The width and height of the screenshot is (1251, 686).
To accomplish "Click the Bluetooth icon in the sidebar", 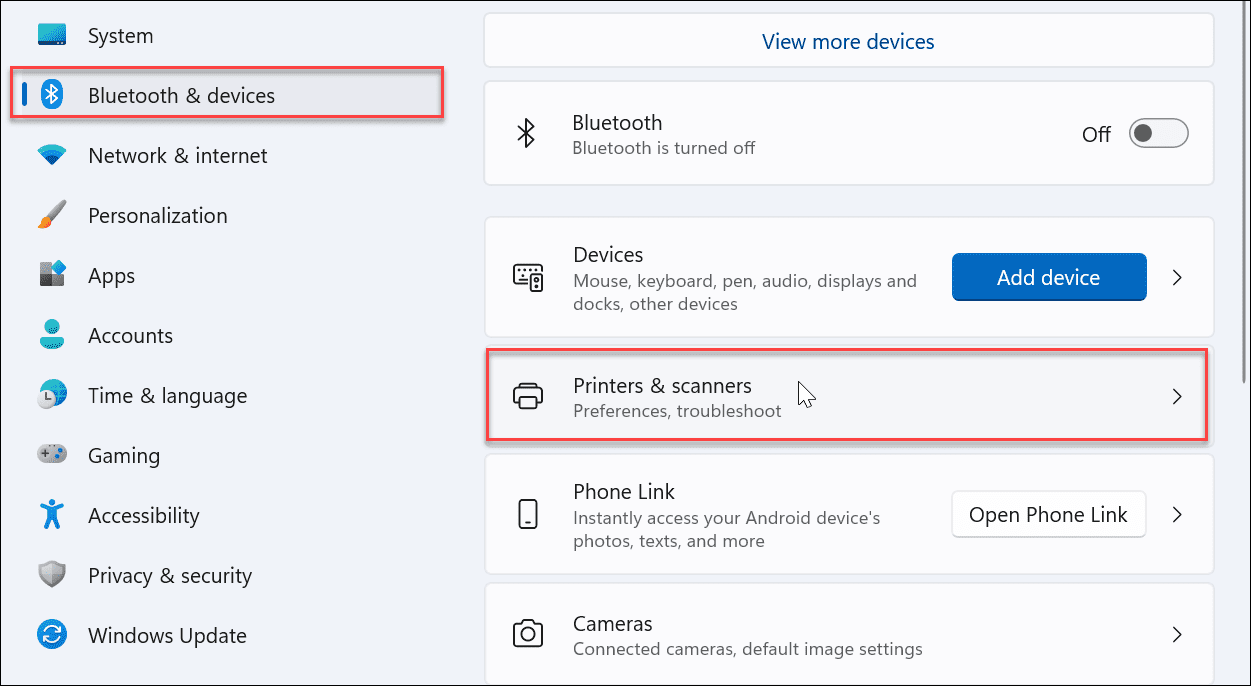I will click(52, 95).
